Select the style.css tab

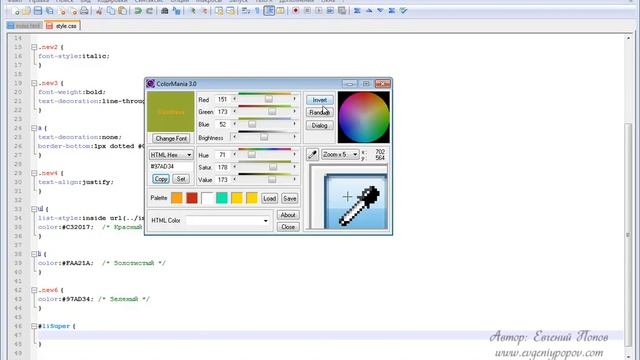click(62, 26)
